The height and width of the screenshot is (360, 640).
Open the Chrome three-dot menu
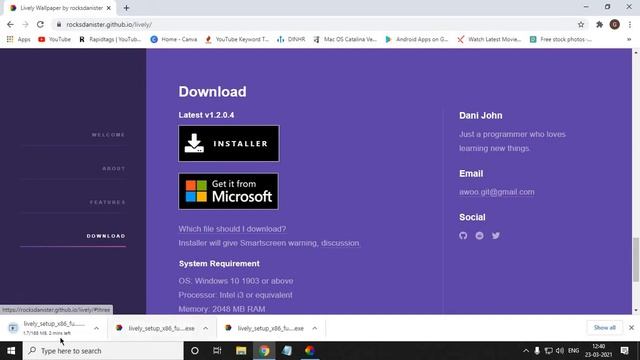coord(630,24)
